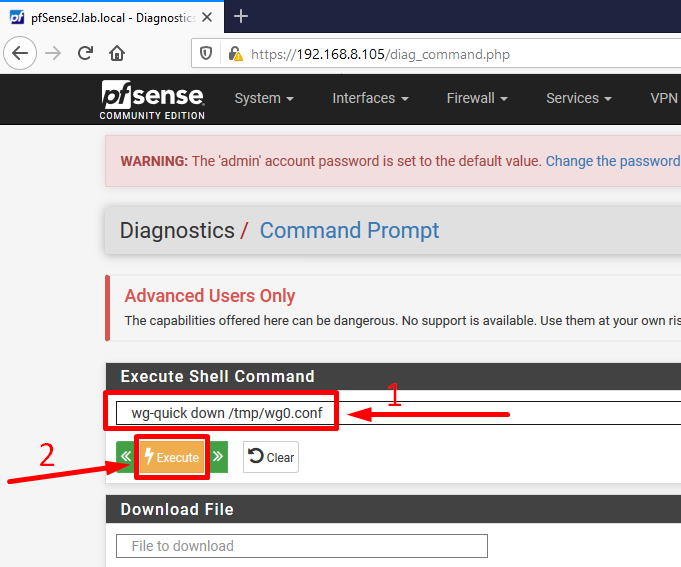The width and height of the screenshot is (681, 567).
Task: Expand the Firewall menu
Action: 477,99
